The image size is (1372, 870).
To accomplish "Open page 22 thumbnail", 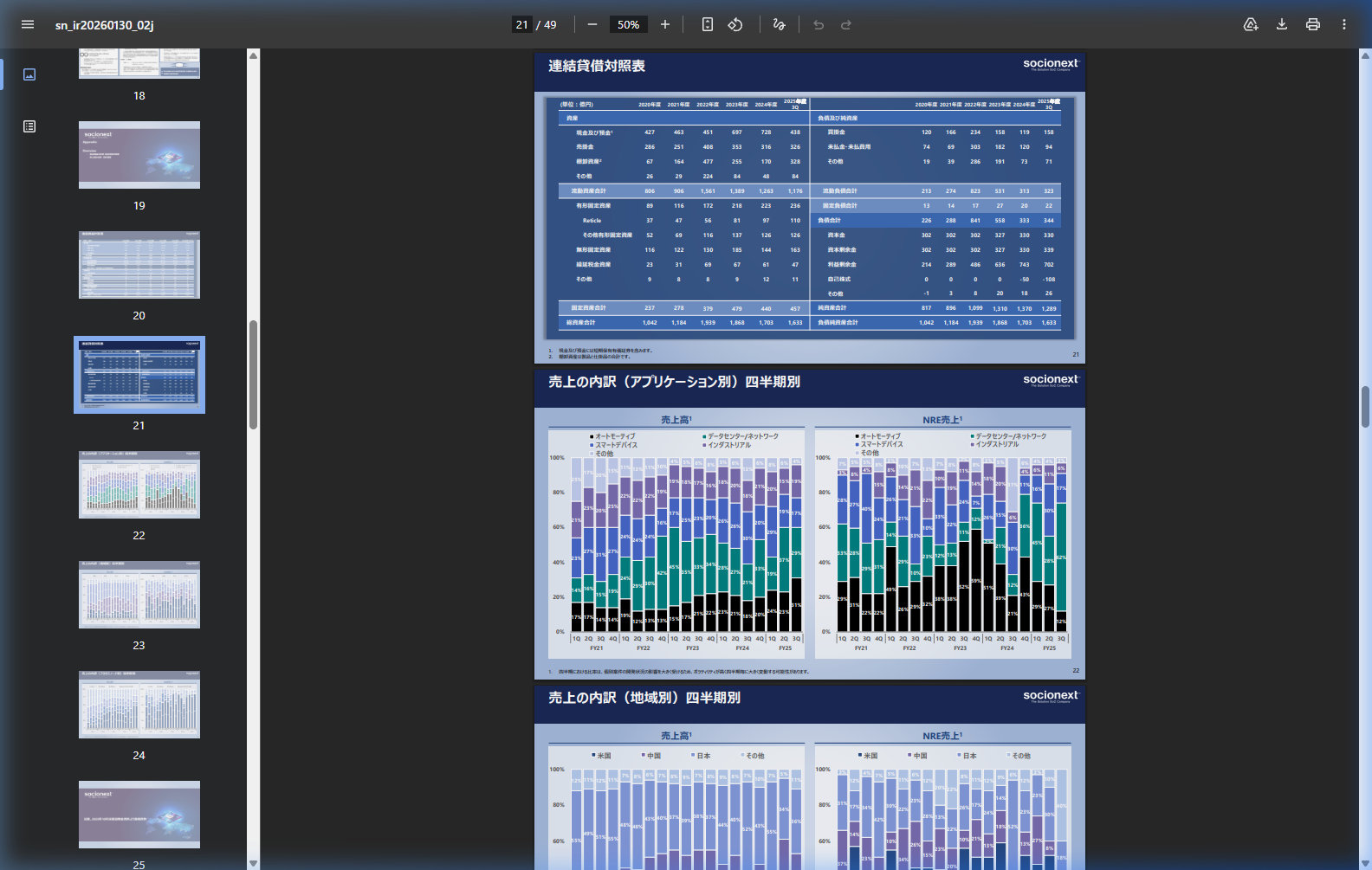I will pos(139,485).
